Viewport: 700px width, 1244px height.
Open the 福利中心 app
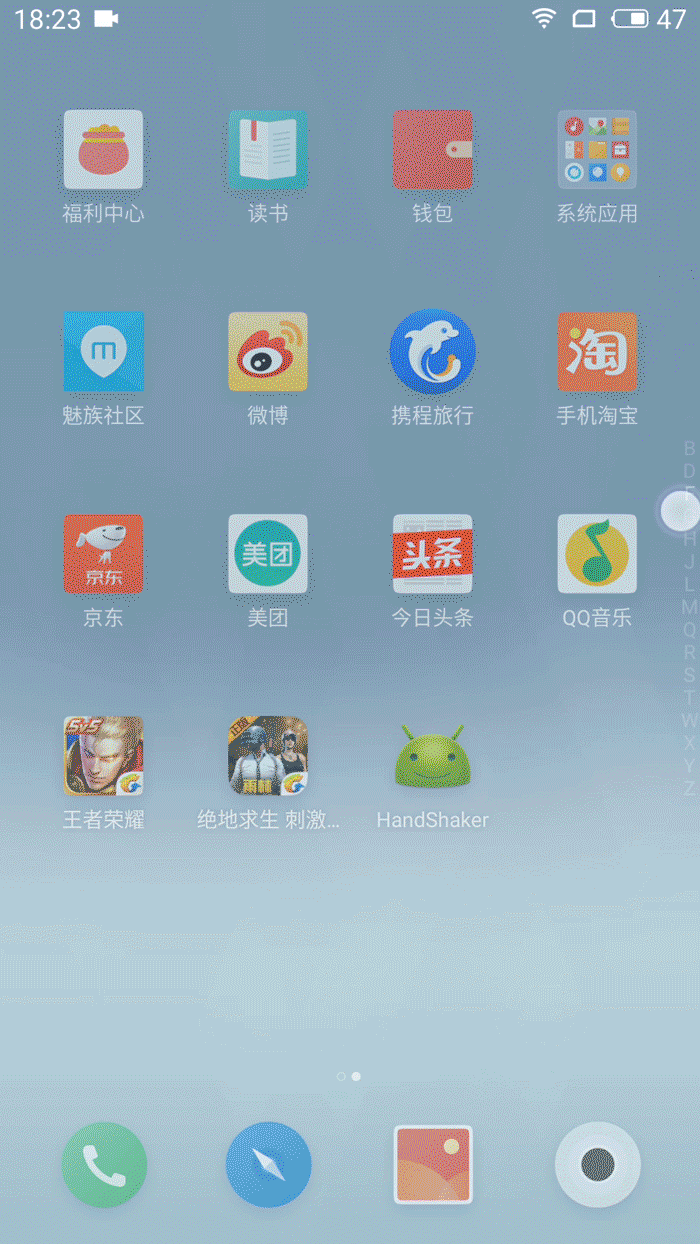coord(103,150)
